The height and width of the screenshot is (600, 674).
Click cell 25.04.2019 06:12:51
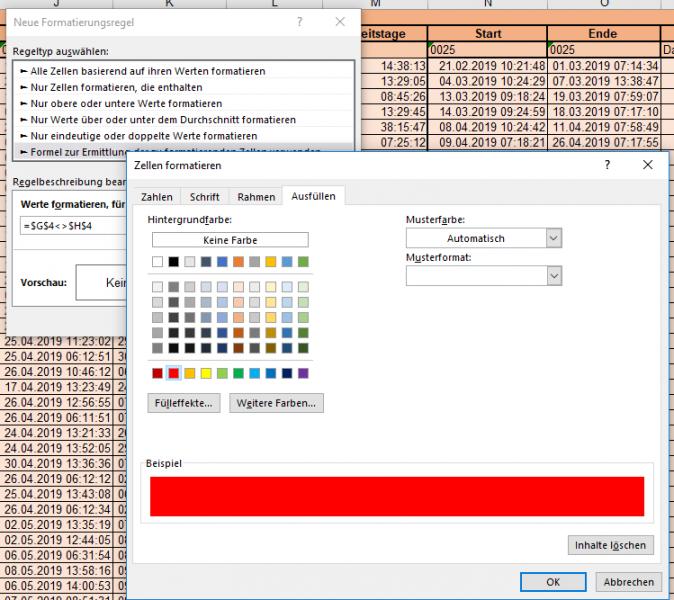58,356
